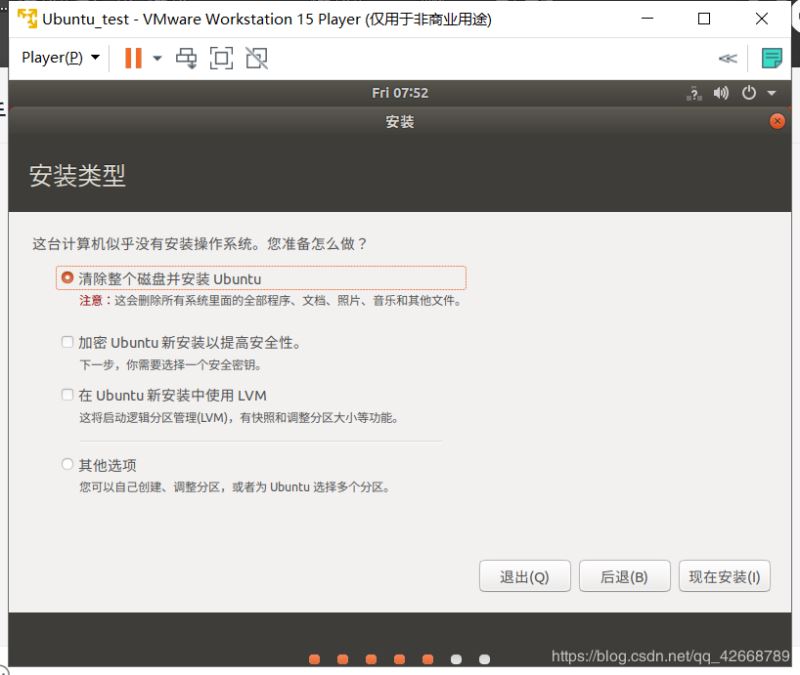800x675 pixels.
Task: Open the Player(P) dropdown arrow
Action: click(x=95, y=57)
